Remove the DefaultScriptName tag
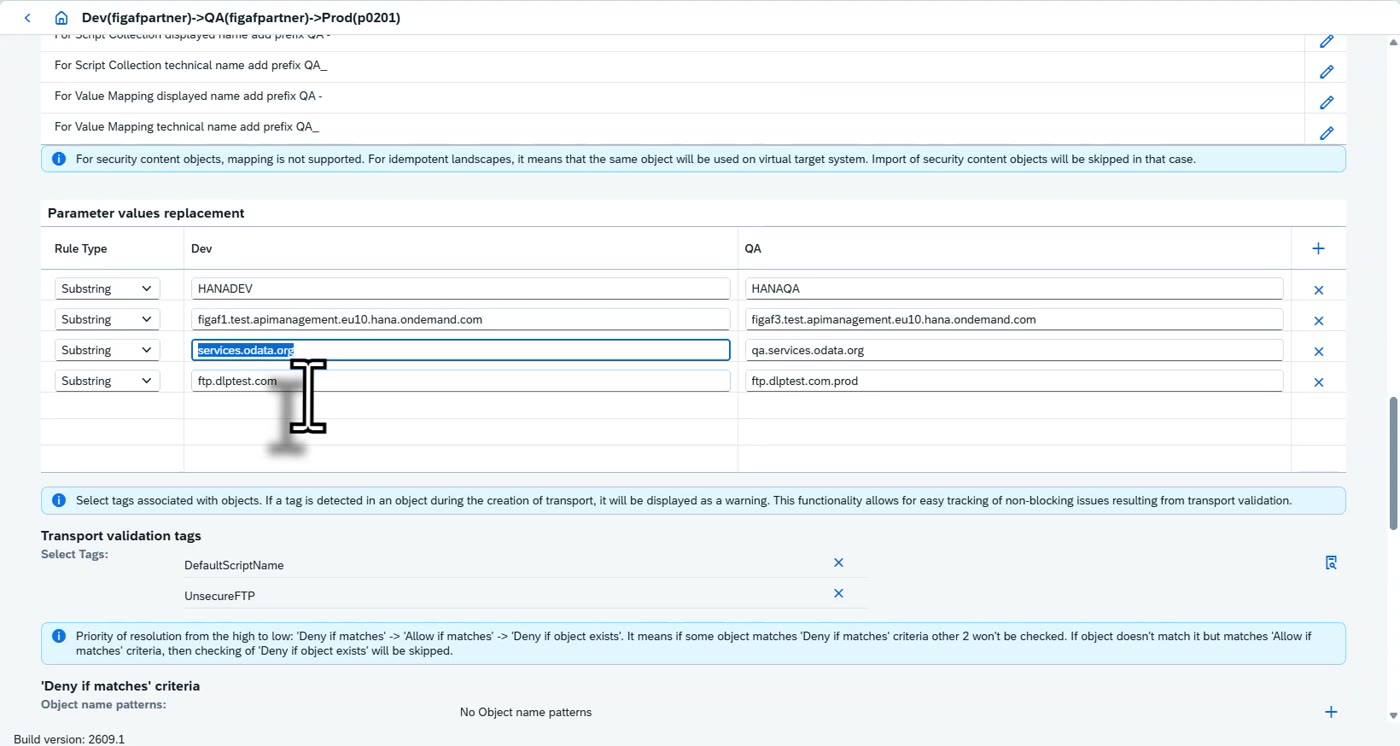1400x746 pixels. (838, 563)
